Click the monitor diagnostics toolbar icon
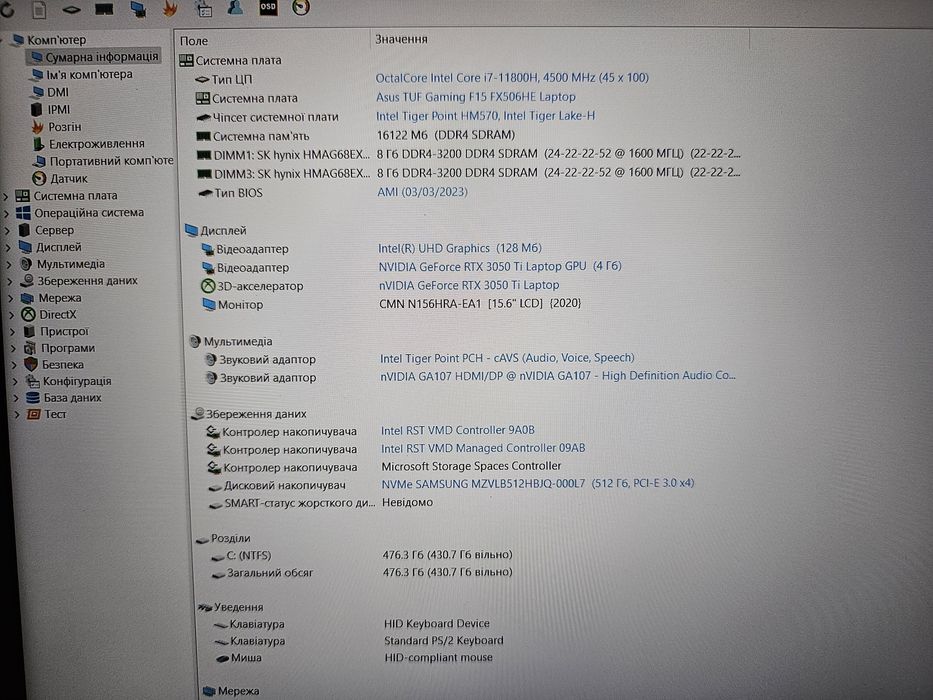This screenshot has width=933, height=700. click(138, 9)
